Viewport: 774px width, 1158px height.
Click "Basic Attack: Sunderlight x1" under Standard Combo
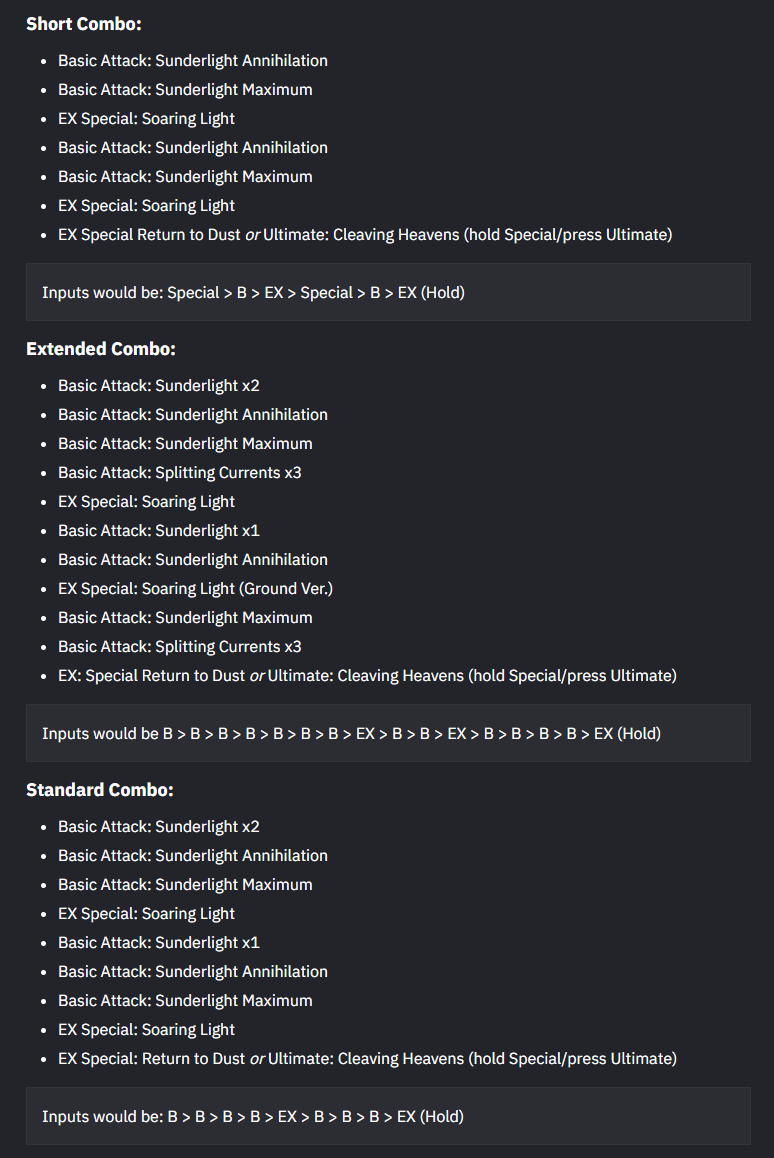coord(159,943)
